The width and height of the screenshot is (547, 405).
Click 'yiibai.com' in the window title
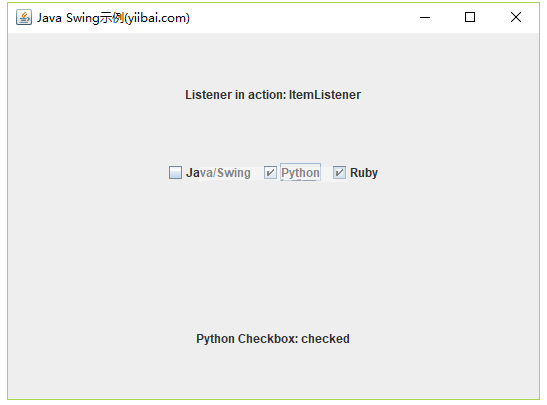[157, 18]
